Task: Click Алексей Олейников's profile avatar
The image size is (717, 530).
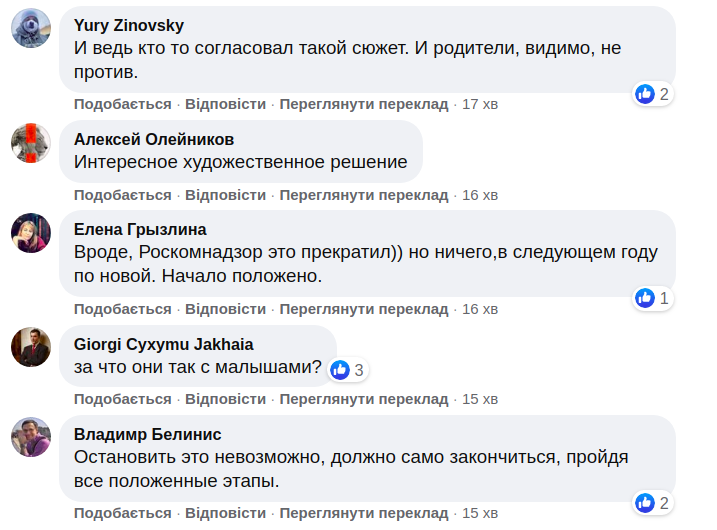Action: pos(31,142)
